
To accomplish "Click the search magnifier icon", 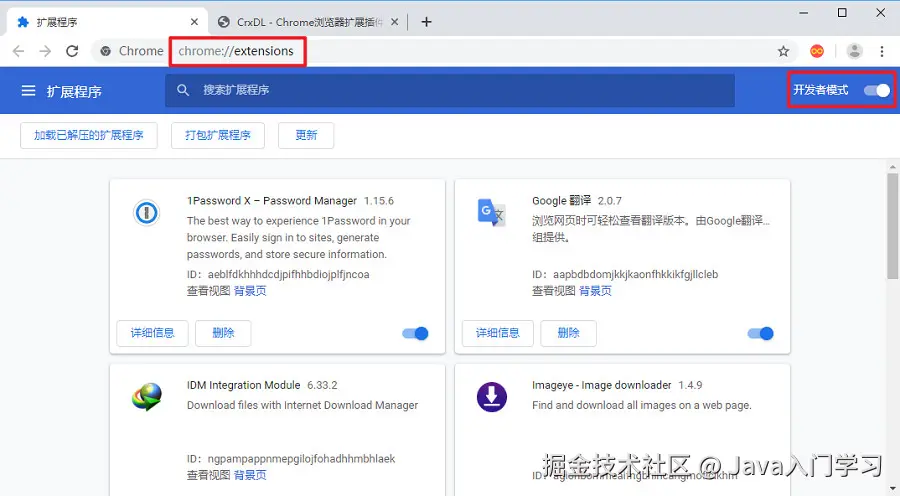I will click(x=183, y=90).
